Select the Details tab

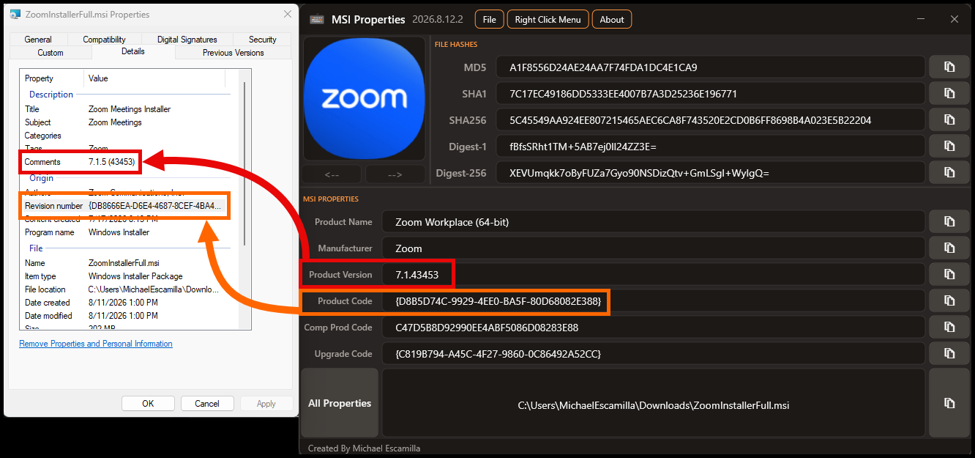click(133, 52)
